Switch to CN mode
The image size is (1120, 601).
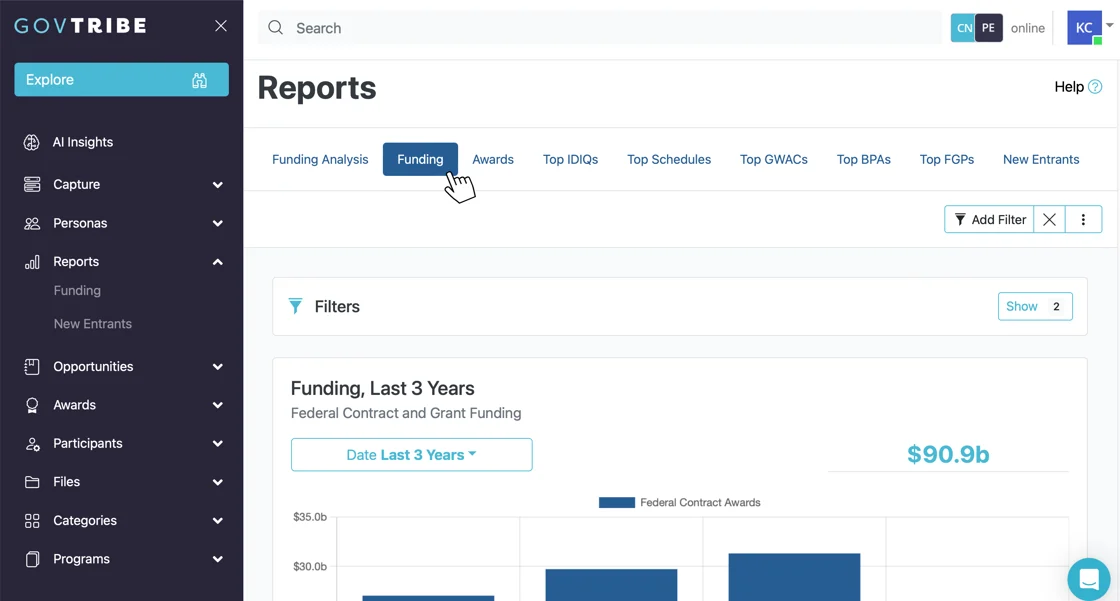962,27
